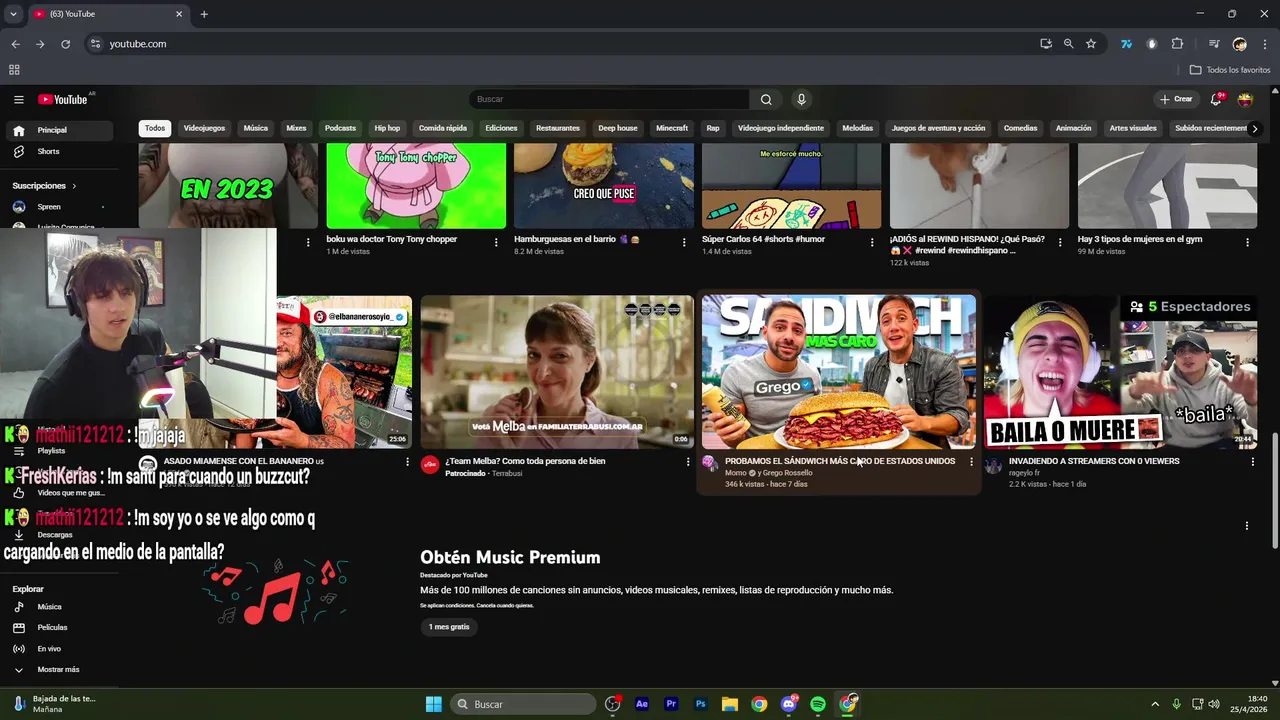Open the YouTube guide hamburger menu
The height and width of the screenshot is (720, 1280).
pos(18,99)
